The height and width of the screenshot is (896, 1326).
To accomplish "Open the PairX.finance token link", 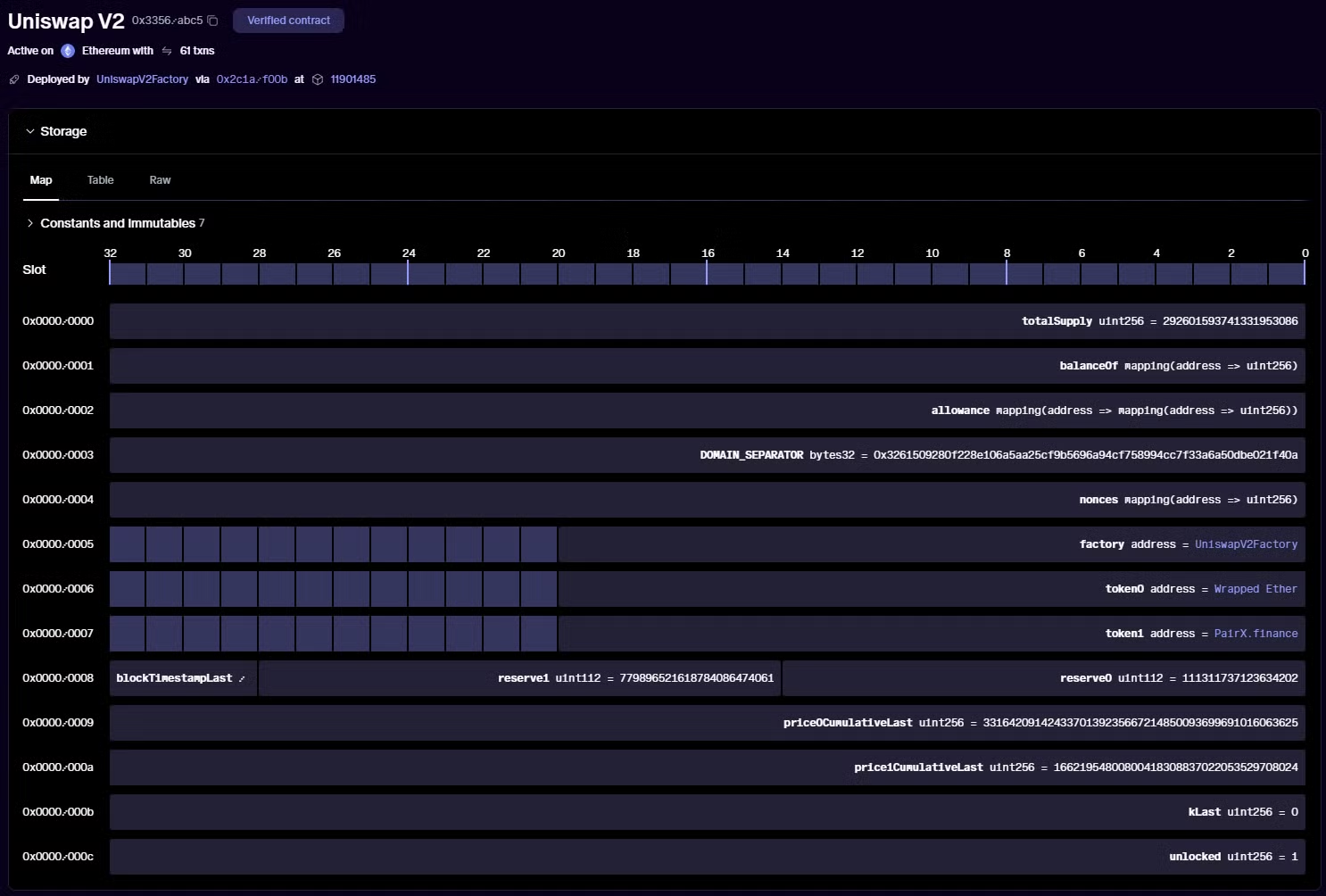I will point(1256,634).
